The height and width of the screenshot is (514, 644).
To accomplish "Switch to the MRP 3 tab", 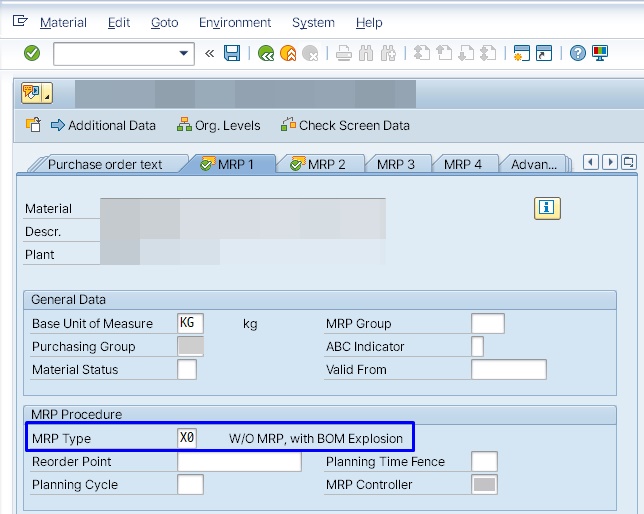I will coord(396,164).
